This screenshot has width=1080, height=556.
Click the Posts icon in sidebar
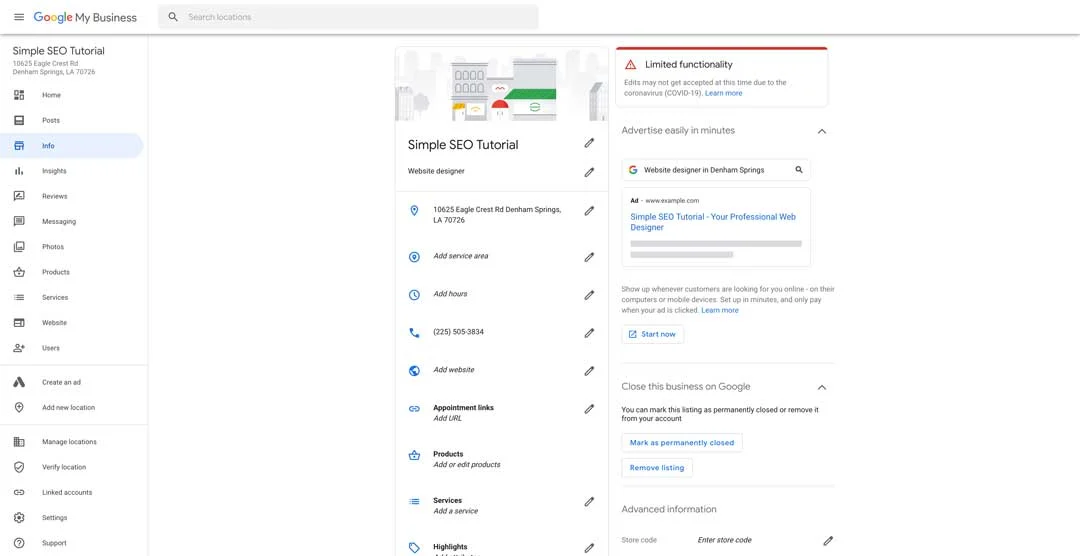pyautogui.click(x=19, y=121)
